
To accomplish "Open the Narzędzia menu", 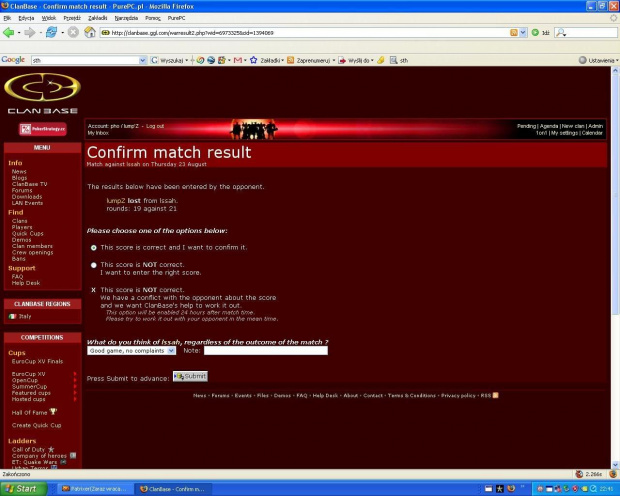I will 127,18.
